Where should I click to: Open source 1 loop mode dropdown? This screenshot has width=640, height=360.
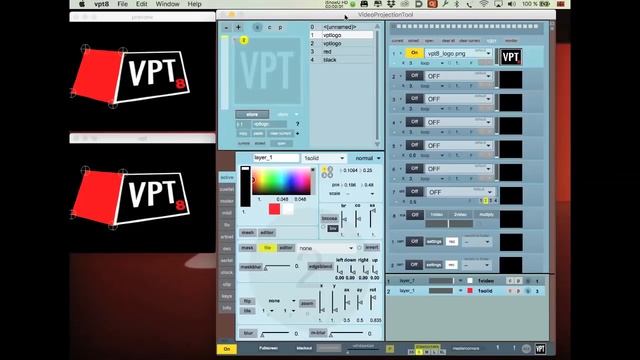(432, 63)
